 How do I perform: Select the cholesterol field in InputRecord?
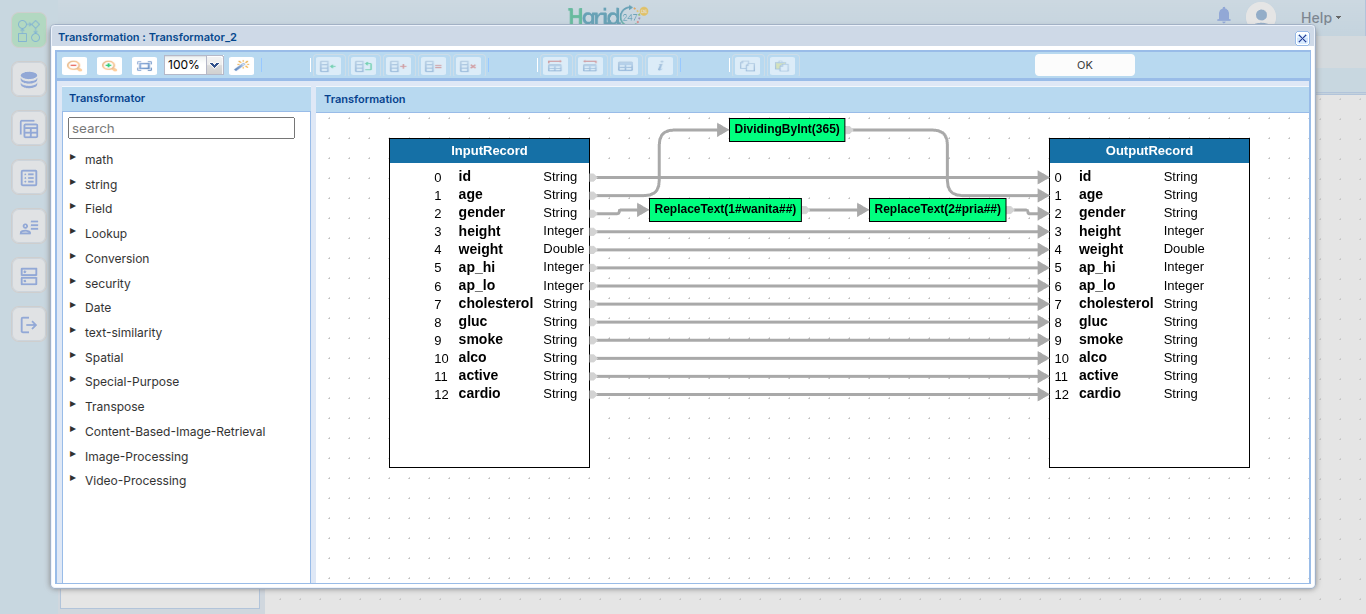pyautogui.click(x=496, y=303)
